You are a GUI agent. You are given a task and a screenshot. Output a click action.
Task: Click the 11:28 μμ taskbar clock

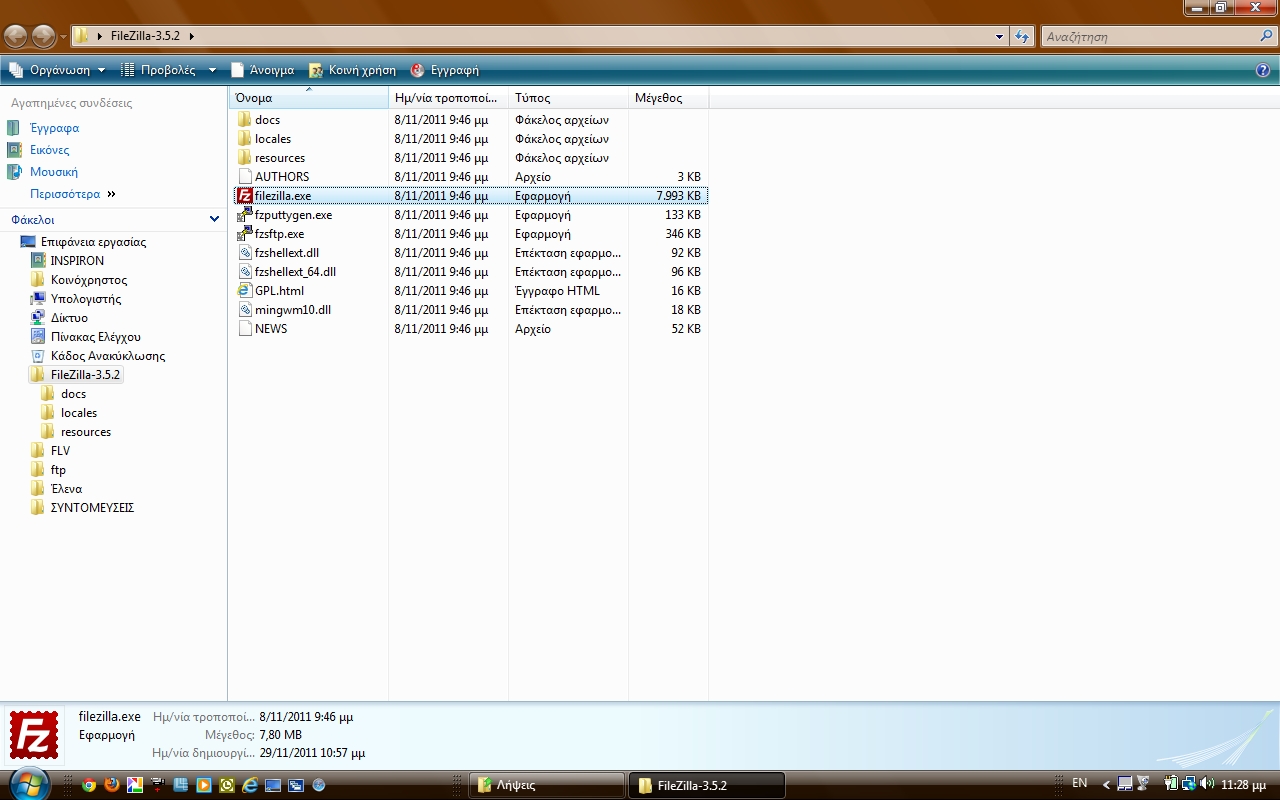(x=1245, y=785)
